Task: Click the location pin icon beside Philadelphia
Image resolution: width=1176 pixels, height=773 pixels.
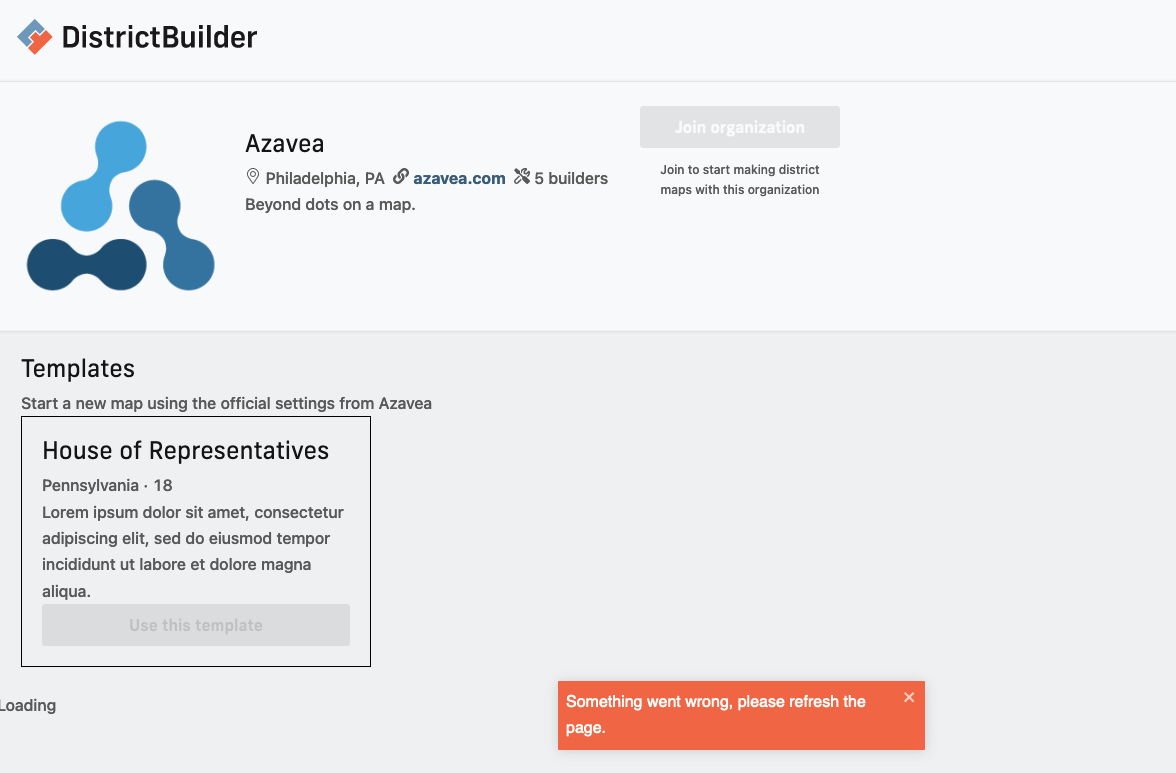Action: [x=253, y=177]
